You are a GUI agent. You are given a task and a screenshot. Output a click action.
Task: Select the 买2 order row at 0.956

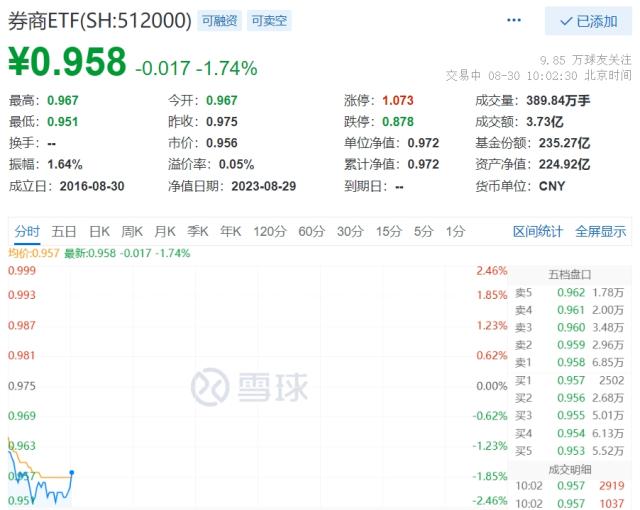tap(569, 398)
